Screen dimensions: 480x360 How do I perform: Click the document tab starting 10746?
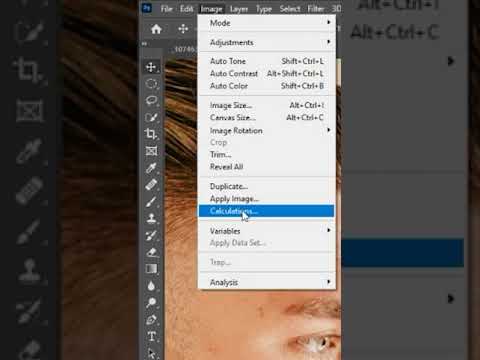(x=184, y=49)
